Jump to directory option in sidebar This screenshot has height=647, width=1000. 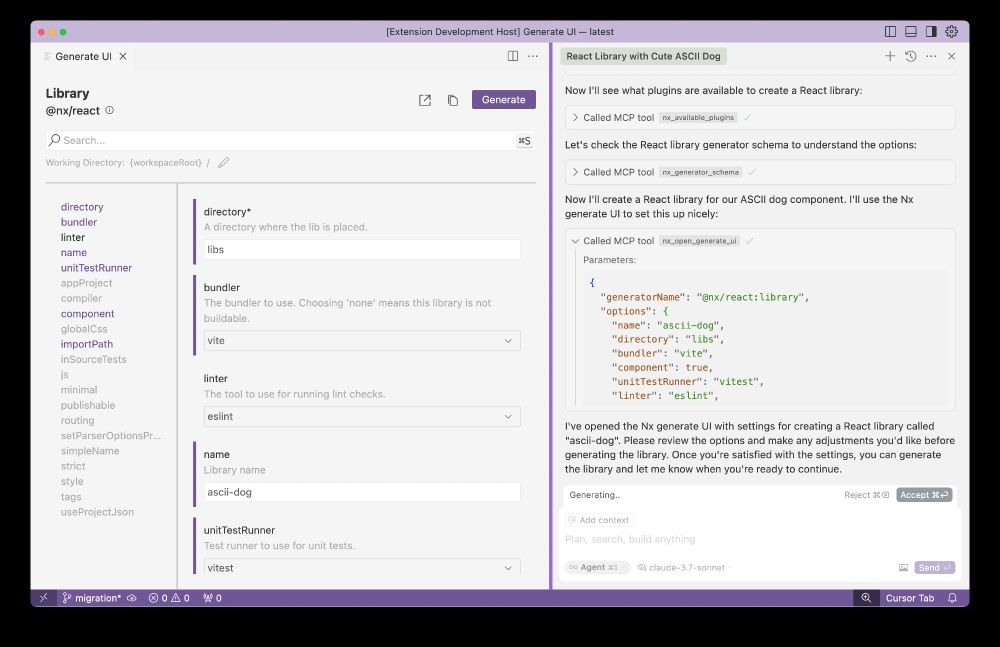(82, 207)
